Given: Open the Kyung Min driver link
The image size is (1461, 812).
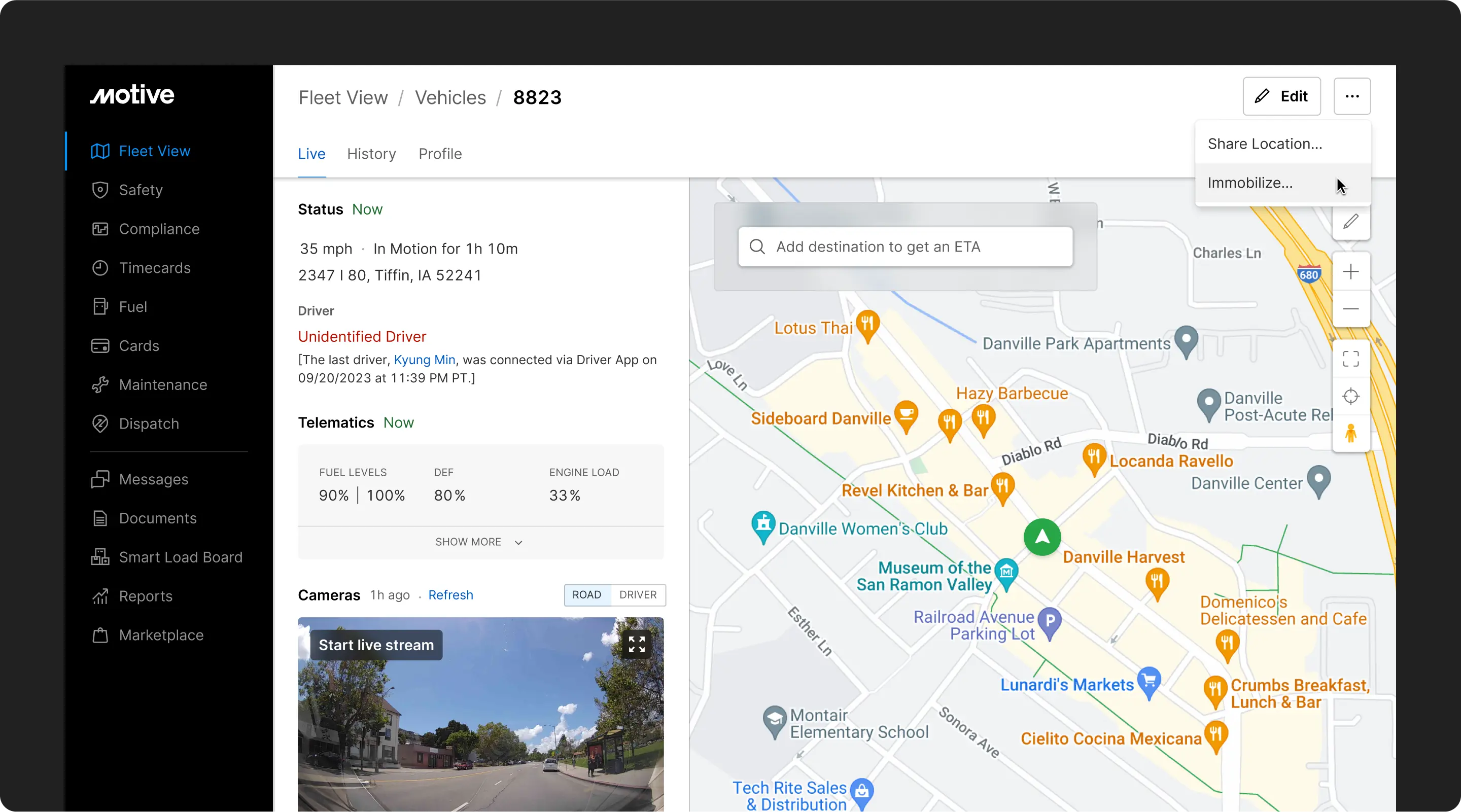Looking at the screenshot, I should click(x=424, y=360).
